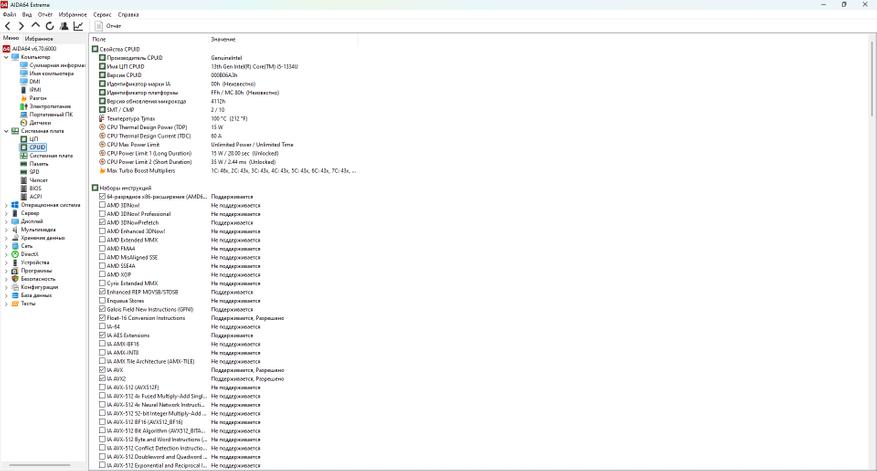Viewport: 877px width, 471px height.
Task: Select the SPD icon in tree
Action: tap(23, 172)
